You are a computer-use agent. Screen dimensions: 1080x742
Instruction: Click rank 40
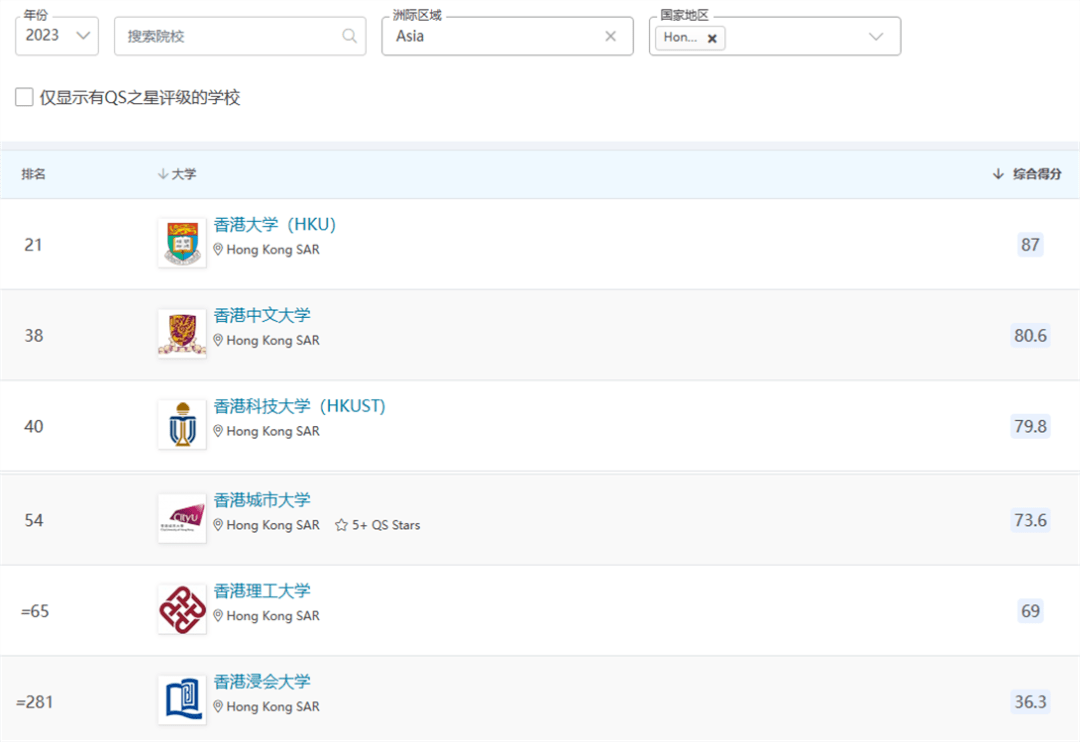[34, 426]
